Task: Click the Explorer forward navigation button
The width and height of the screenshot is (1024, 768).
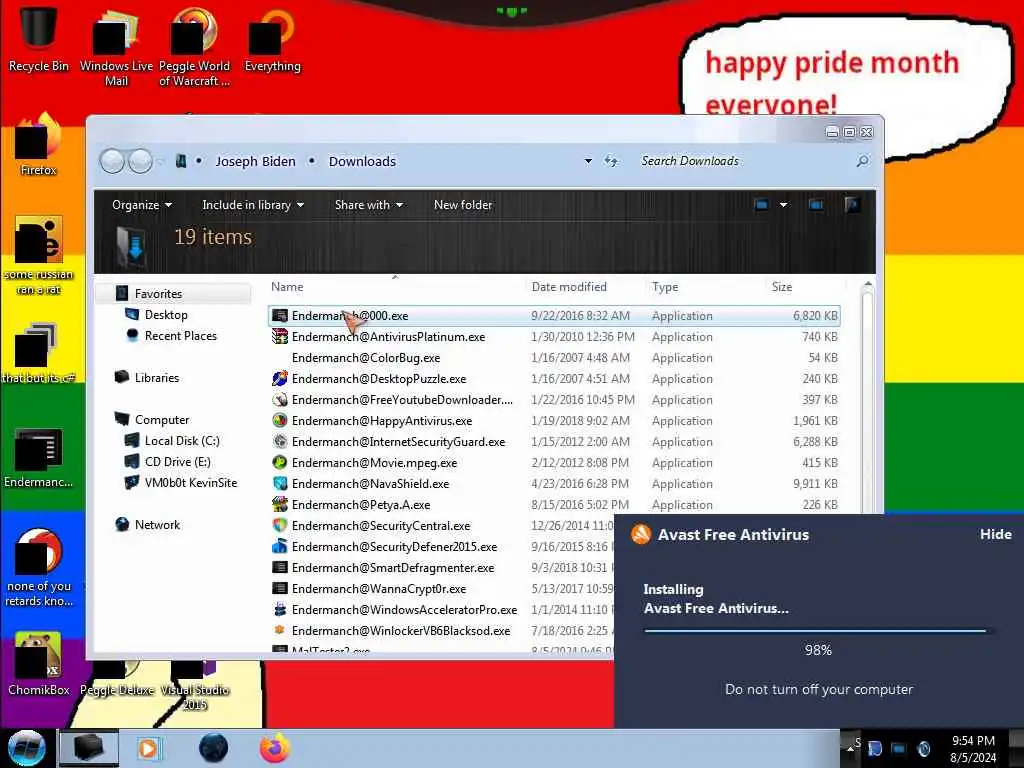Action: [x=140, y=161]
